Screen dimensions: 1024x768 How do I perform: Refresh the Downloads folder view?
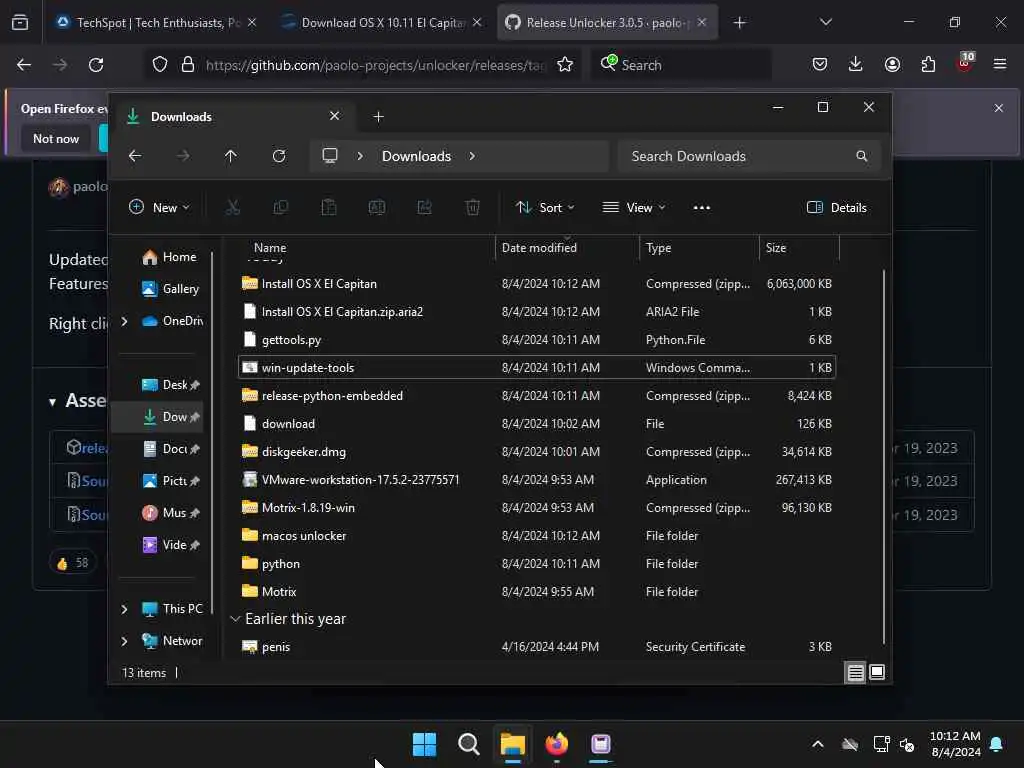(x=279, y=156)
